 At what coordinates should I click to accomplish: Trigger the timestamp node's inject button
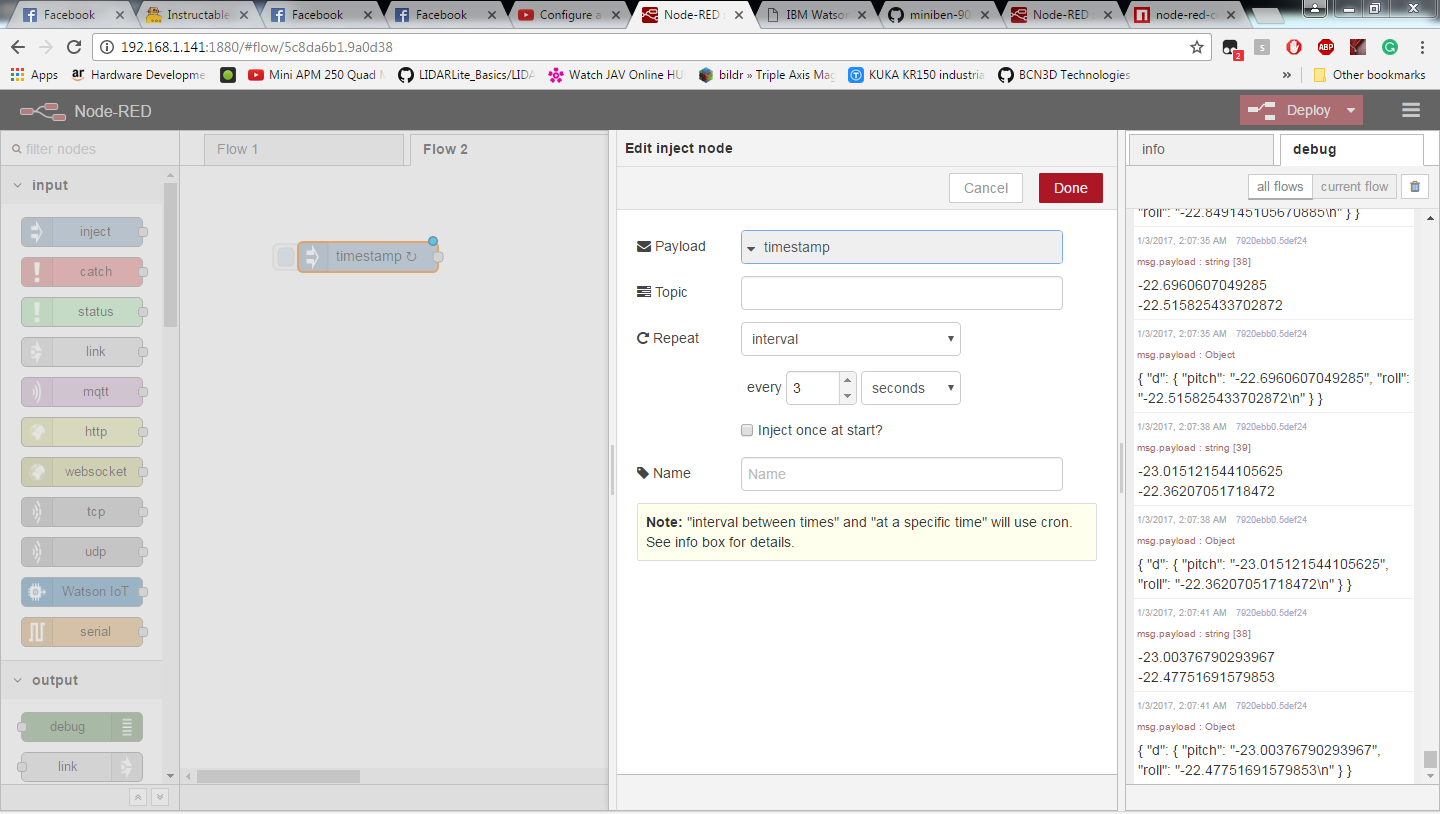pyautogui.click(x=286, y=257)
